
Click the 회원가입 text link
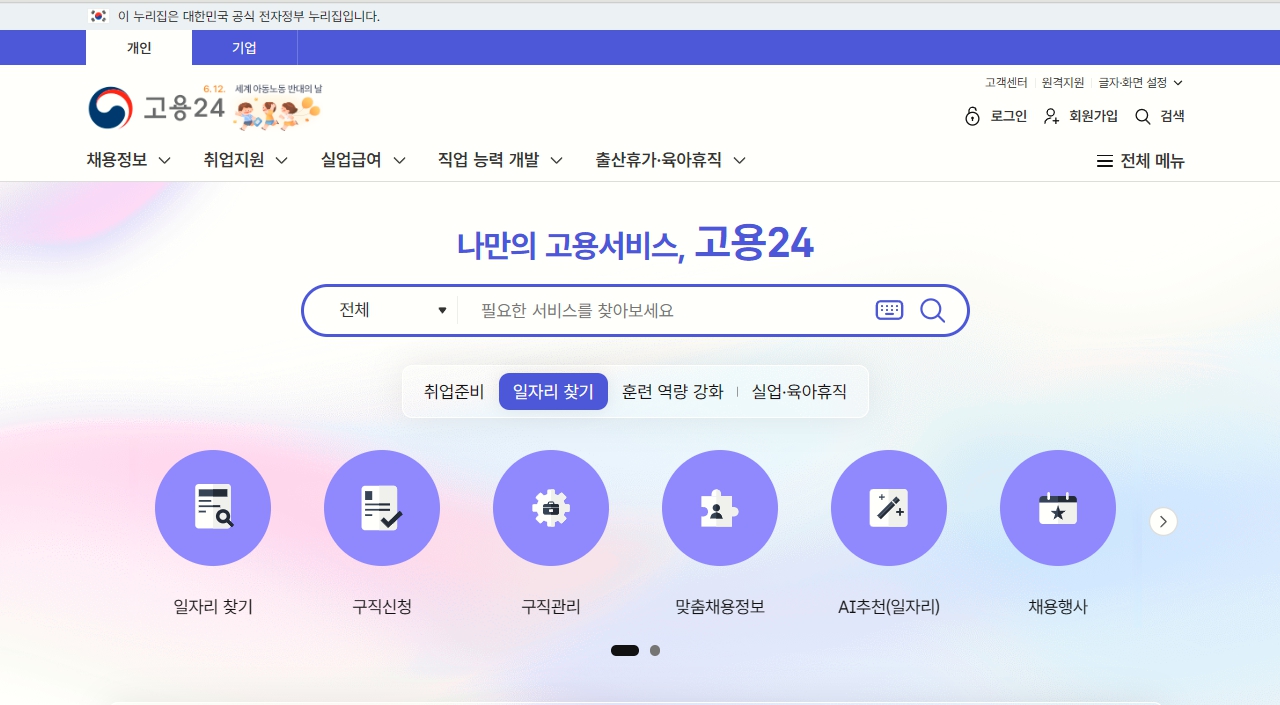(x=1094, y=116)
